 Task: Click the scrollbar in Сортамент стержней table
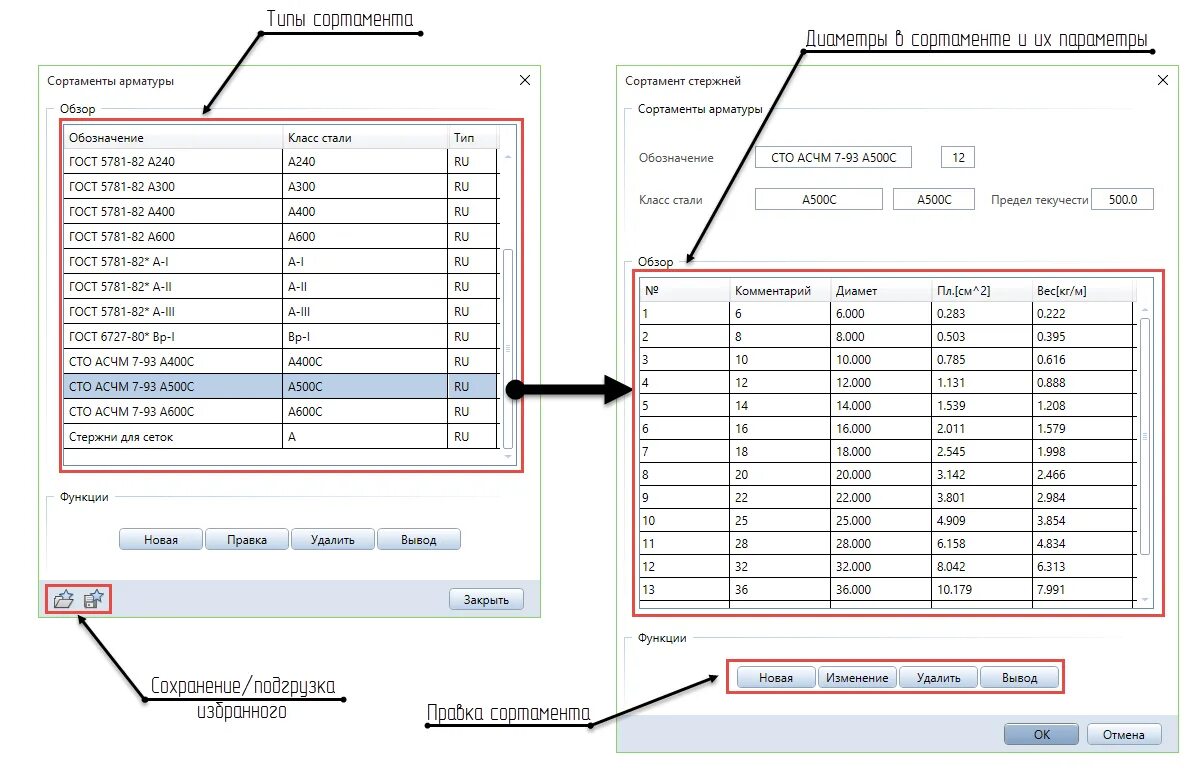pyautogui.click(x=1145, y=435)
